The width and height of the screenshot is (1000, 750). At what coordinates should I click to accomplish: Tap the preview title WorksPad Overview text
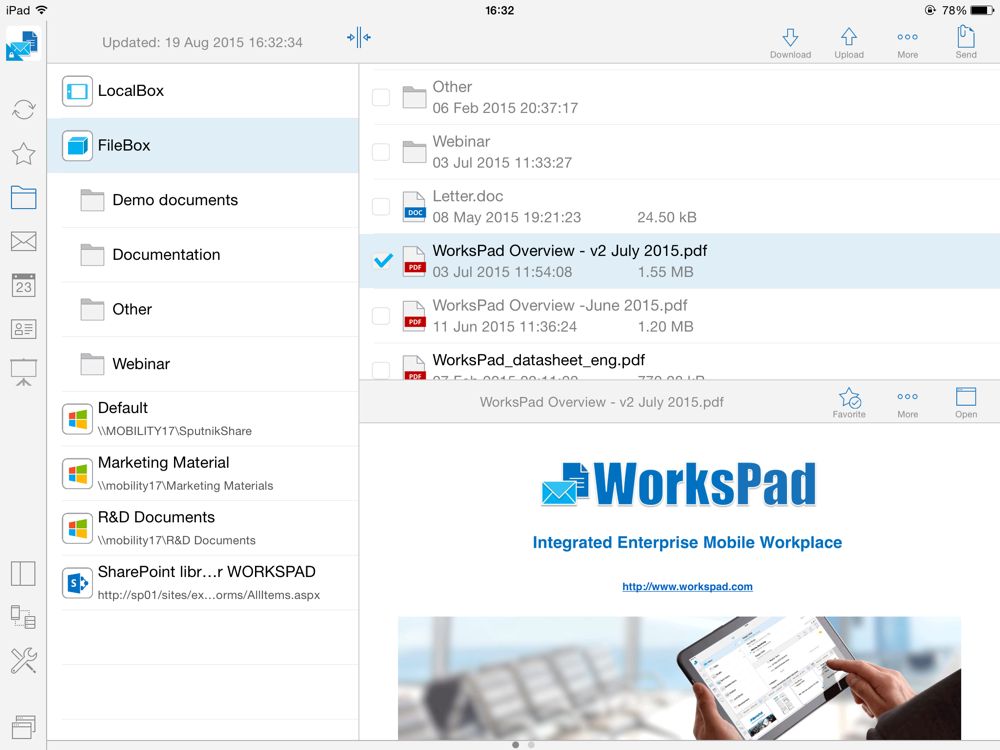[601, 402]
